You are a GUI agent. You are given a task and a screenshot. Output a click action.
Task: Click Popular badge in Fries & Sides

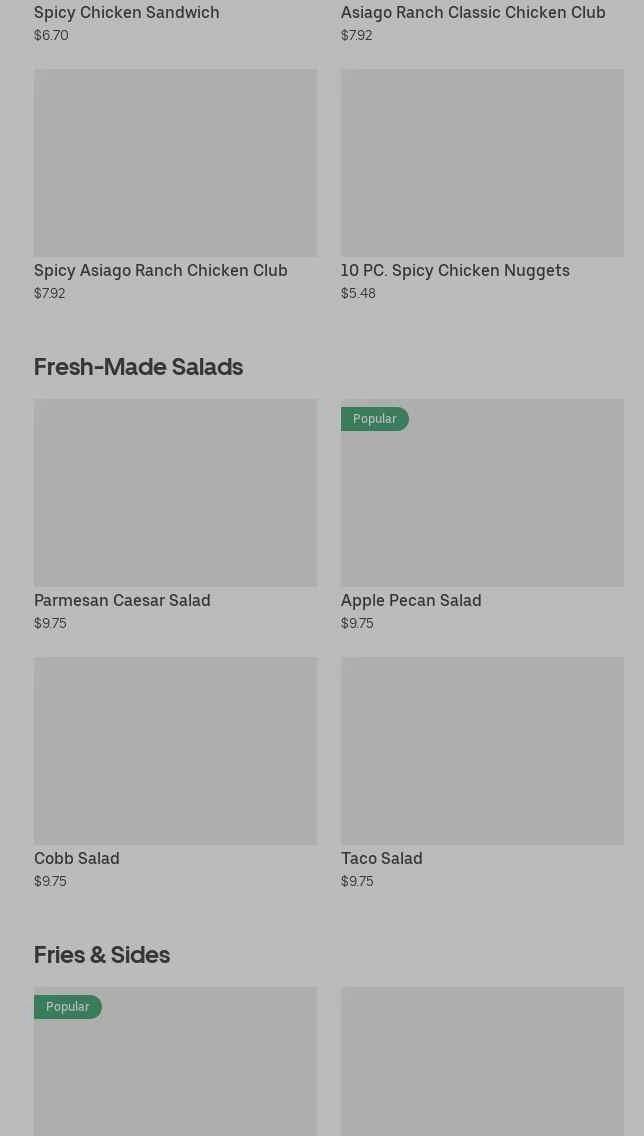click(68, 1007)
